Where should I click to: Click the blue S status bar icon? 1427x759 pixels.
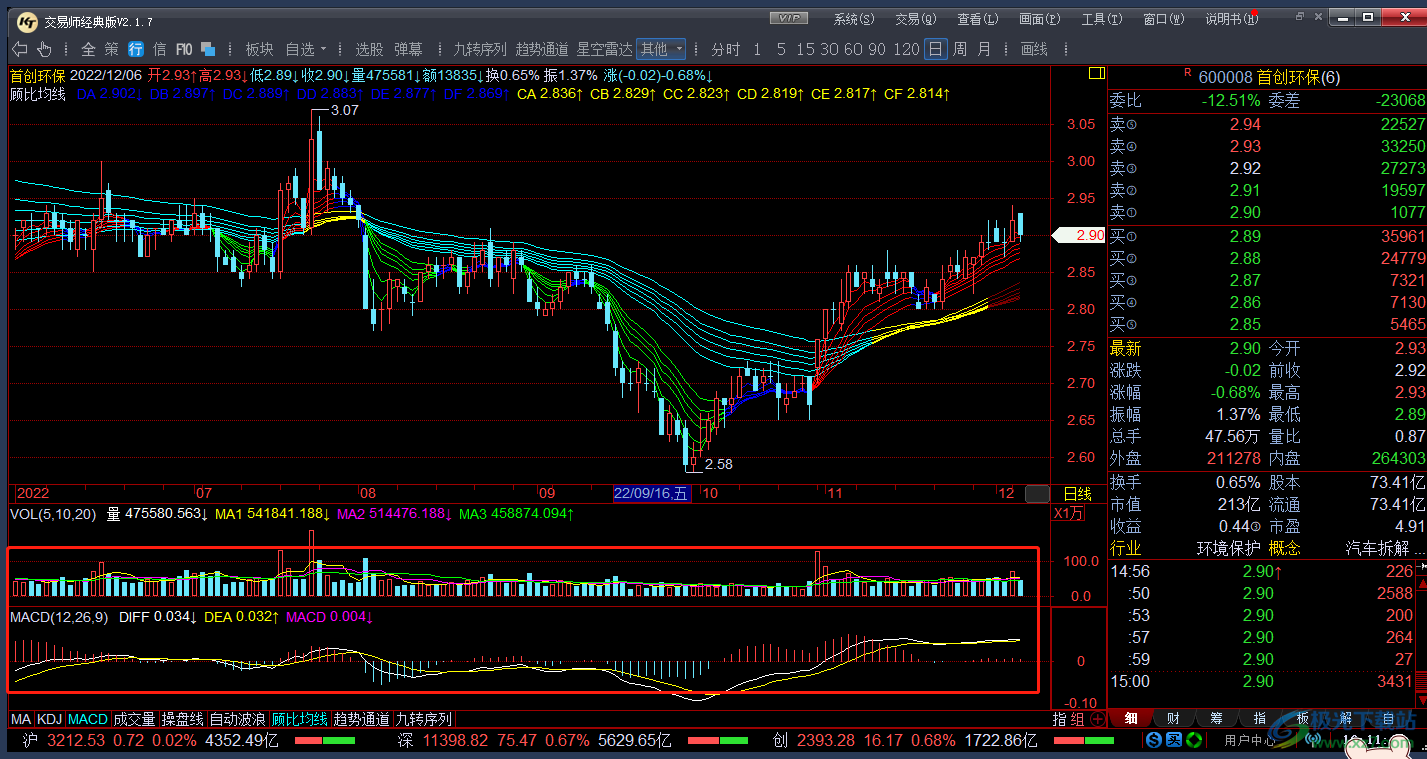(1154, 741)
